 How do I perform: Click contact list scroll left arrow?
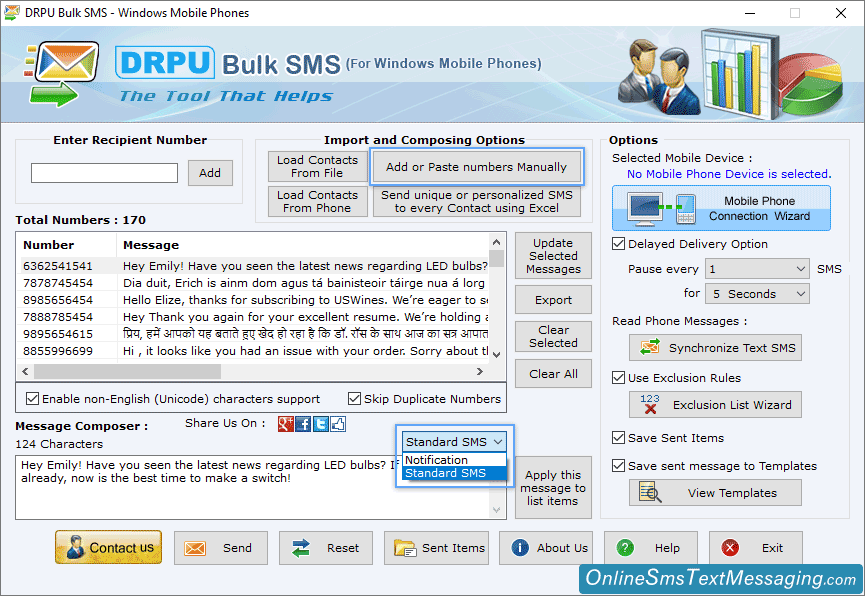tap(25, 371)
